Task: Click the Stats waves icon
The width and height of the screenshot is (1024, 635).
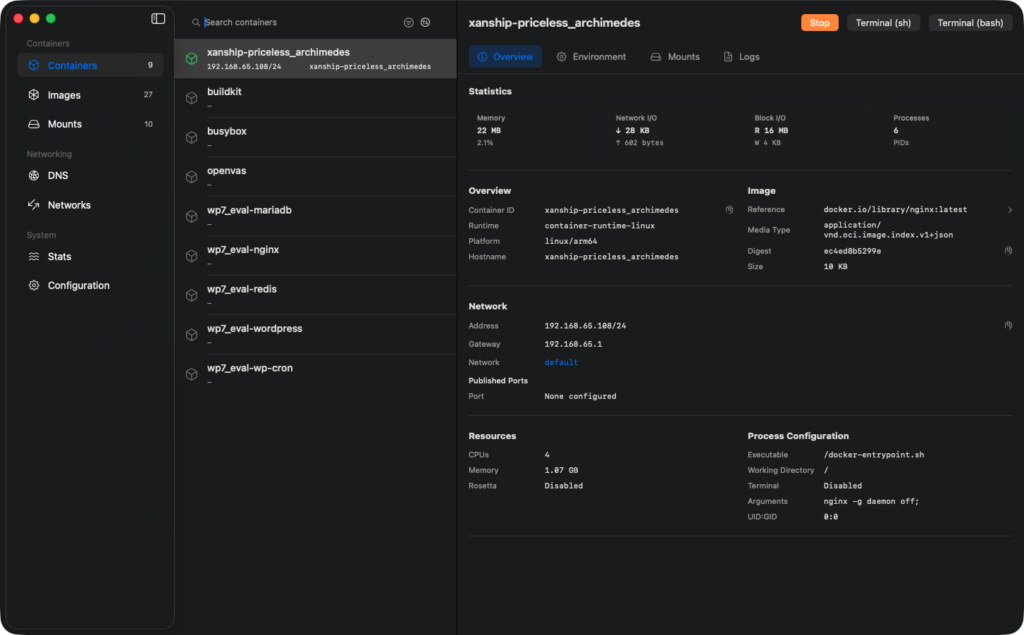Action: tap(34, 256)
